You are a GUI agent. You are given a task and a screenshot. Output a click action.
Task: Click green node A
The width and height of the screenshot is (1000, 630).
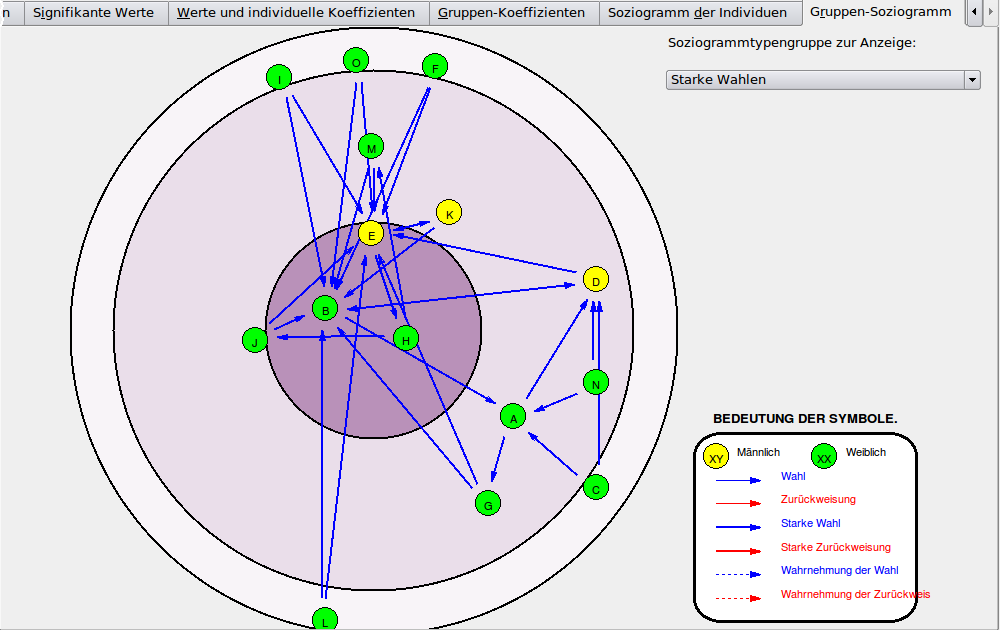513,417
